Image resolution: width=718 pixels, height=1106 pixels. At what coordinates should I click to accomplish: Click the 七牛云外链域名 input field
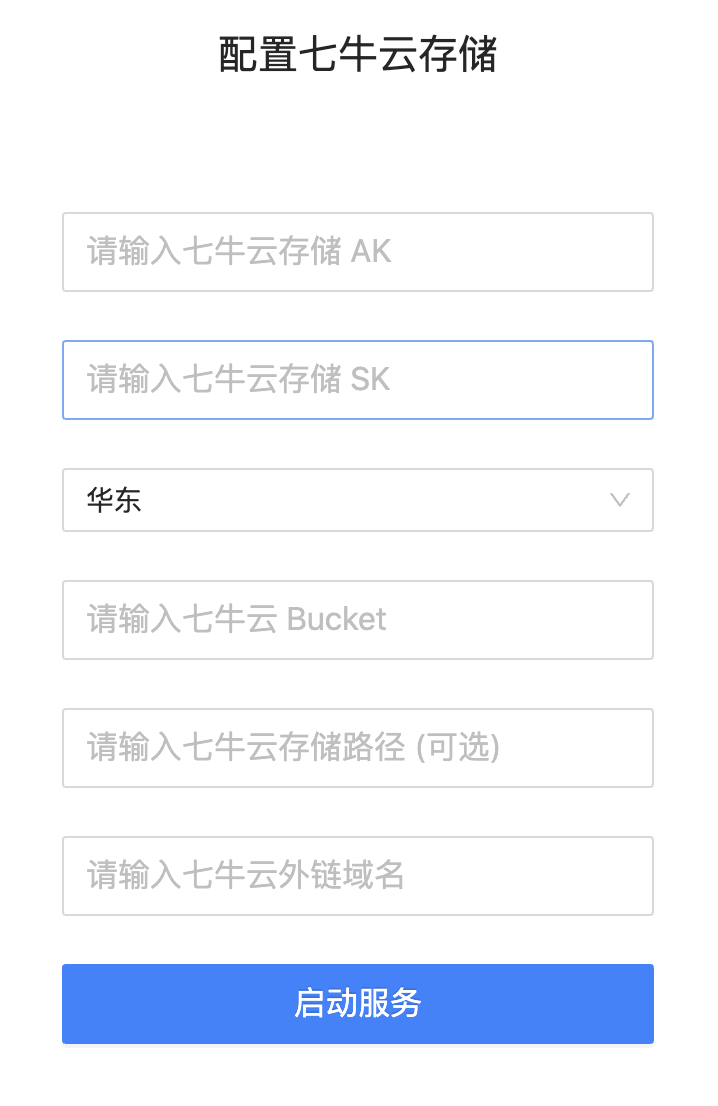[358, 876]
